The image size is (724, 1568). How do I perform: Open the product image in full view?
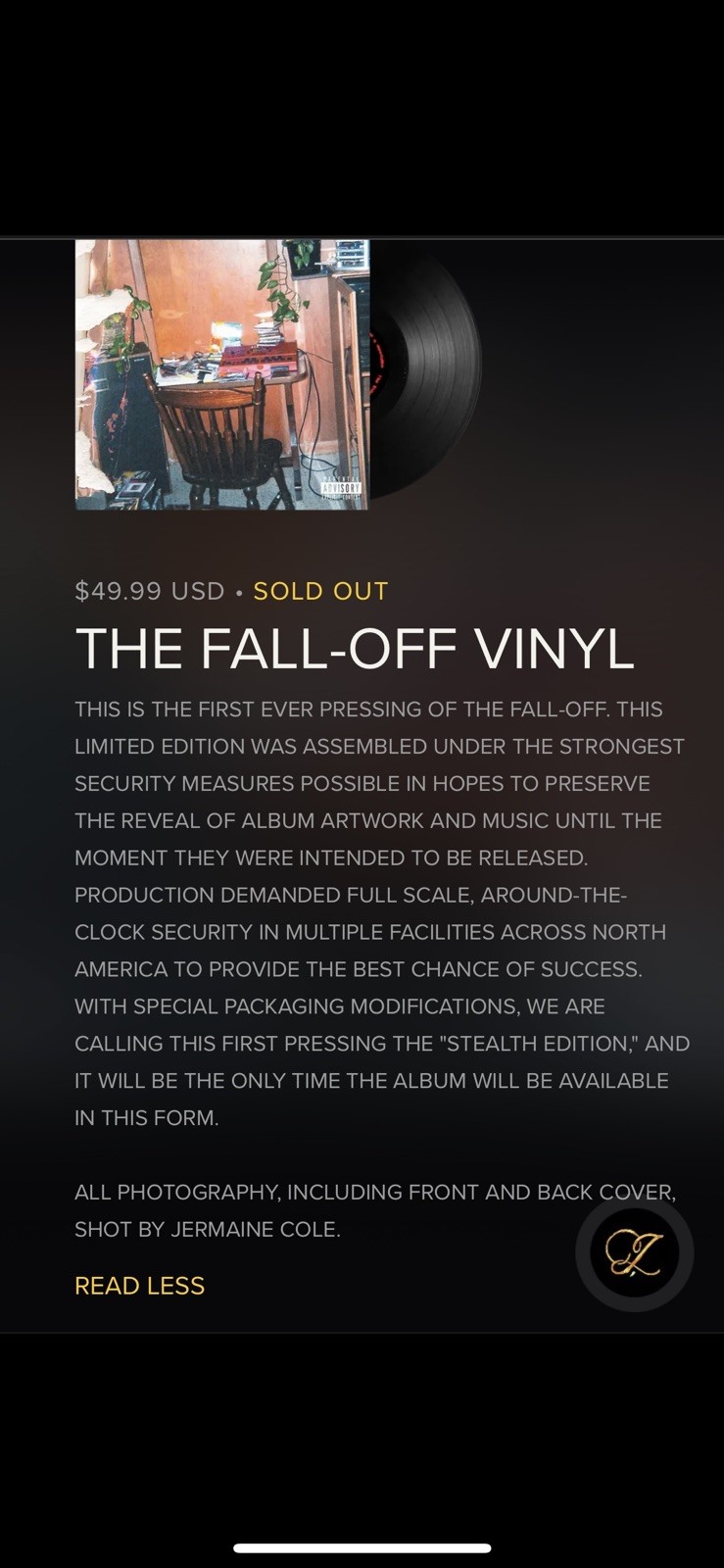(220, 374)
